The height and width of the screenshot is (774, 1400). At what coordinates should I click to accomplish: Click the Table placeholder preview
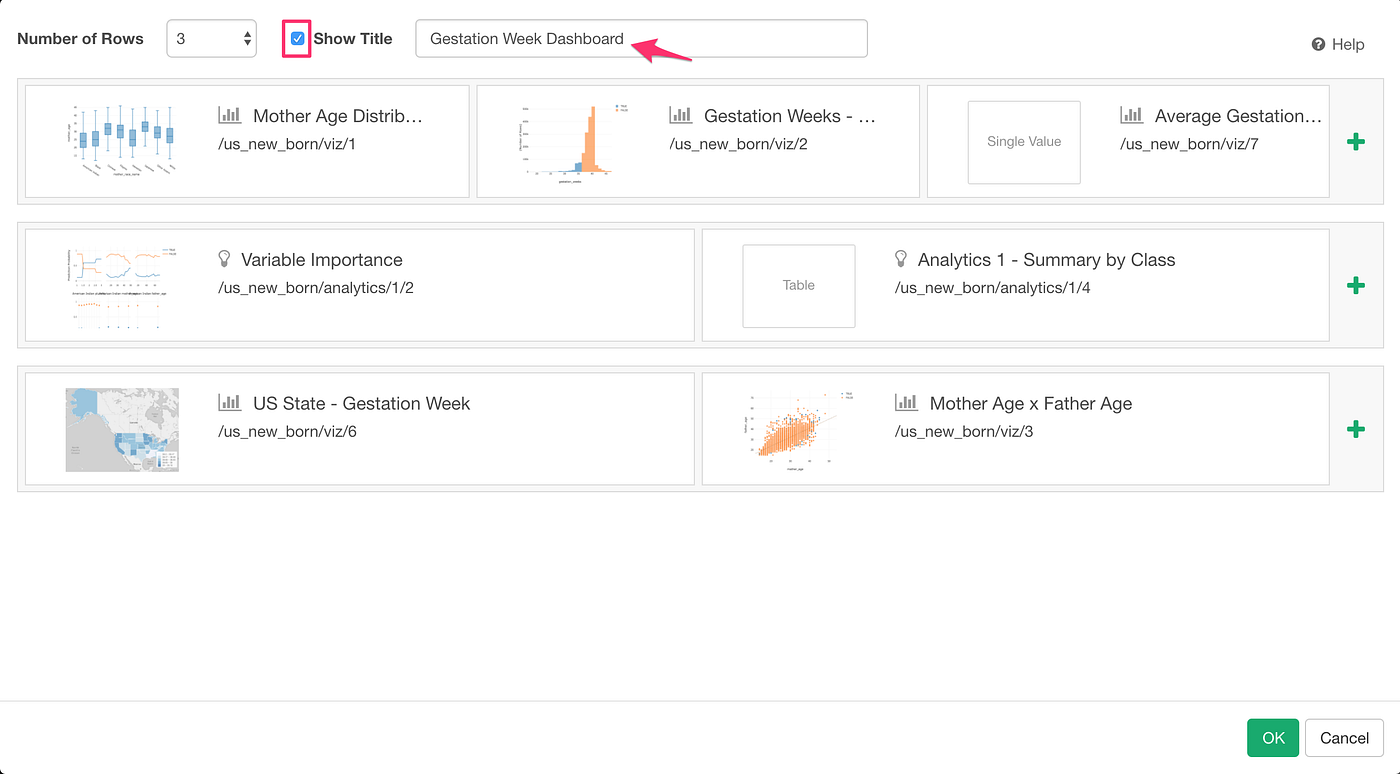tap(798, 285)
